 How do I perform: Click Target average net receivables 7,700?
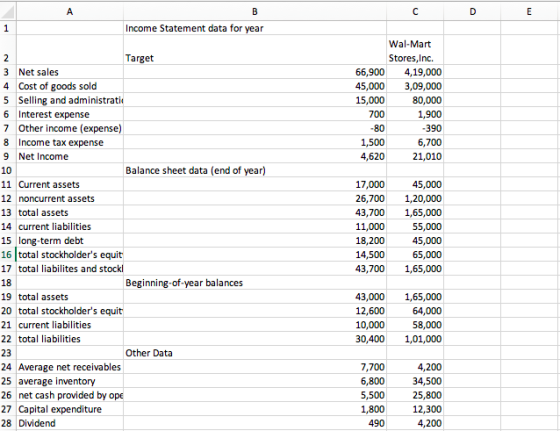tap(255, 367)
